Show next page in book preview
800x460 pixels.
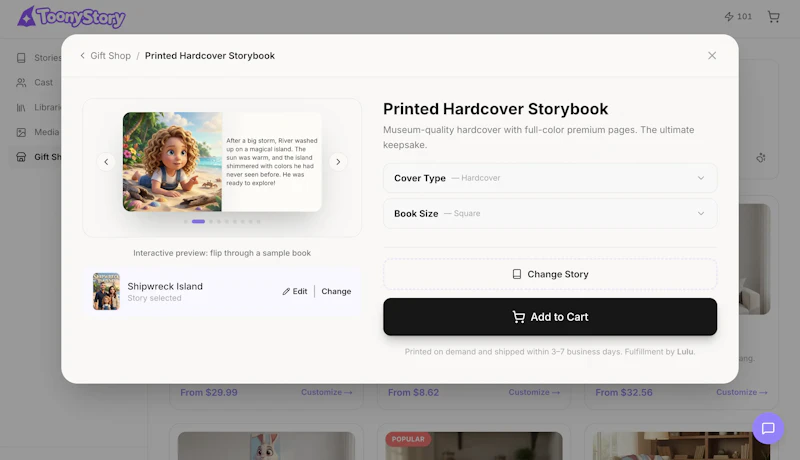tap(338, 162)
